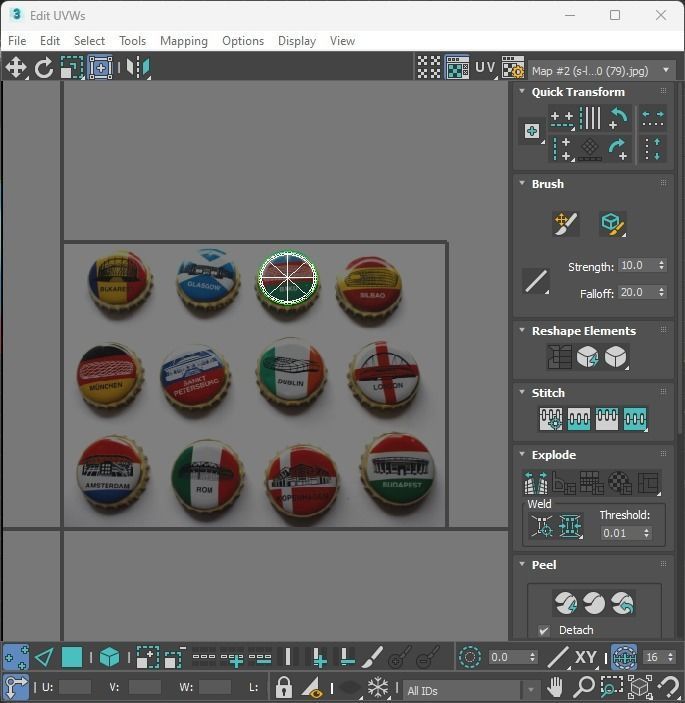The width and height of the screenshot is (685, 703).
Task: Toggle the Lock Selection padlock
Action: [284, 686]
